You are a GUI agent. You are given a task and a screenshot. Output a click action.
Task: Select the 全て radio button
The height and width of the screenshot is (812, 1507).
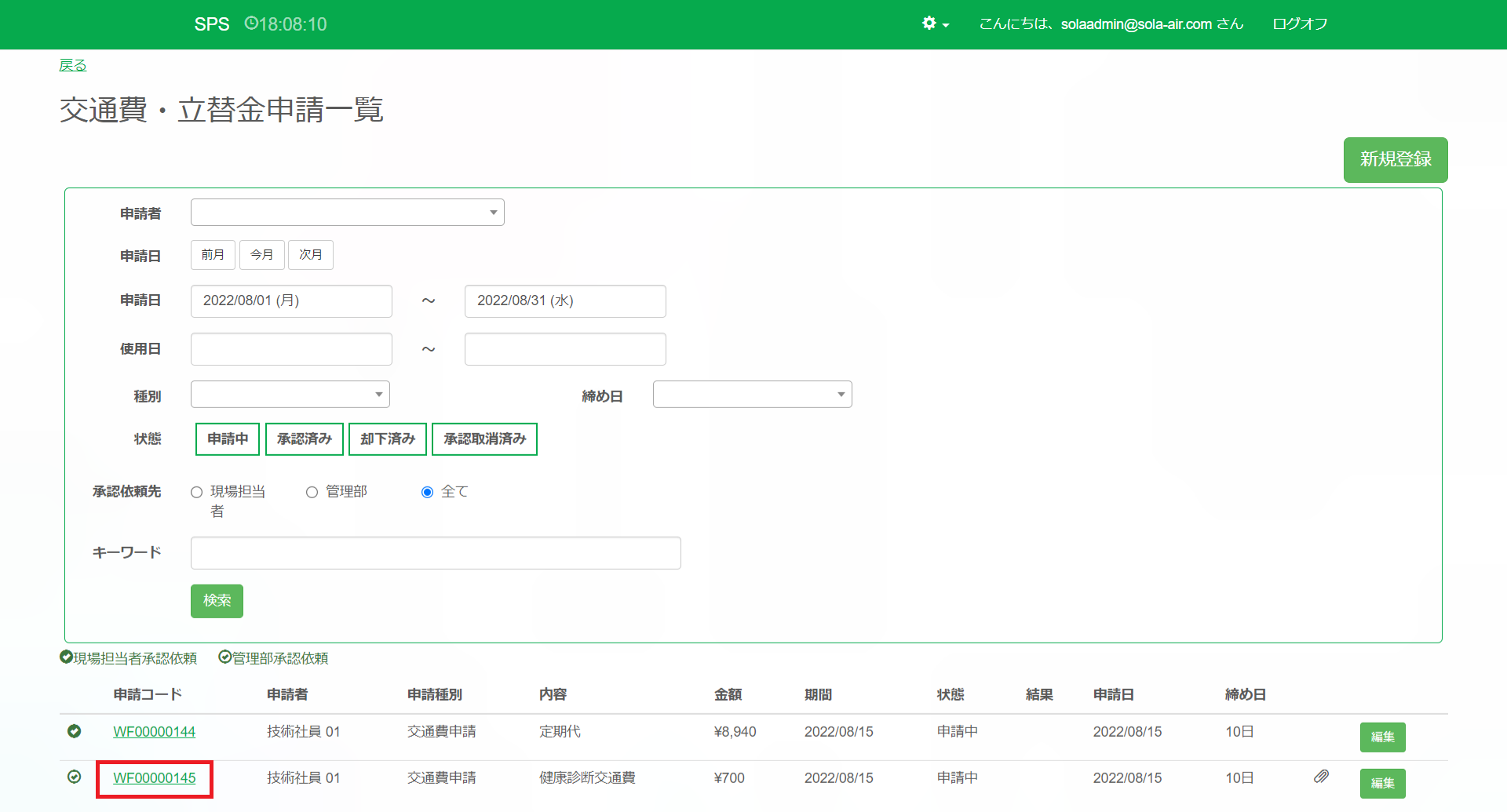click(x=427, y=493)
